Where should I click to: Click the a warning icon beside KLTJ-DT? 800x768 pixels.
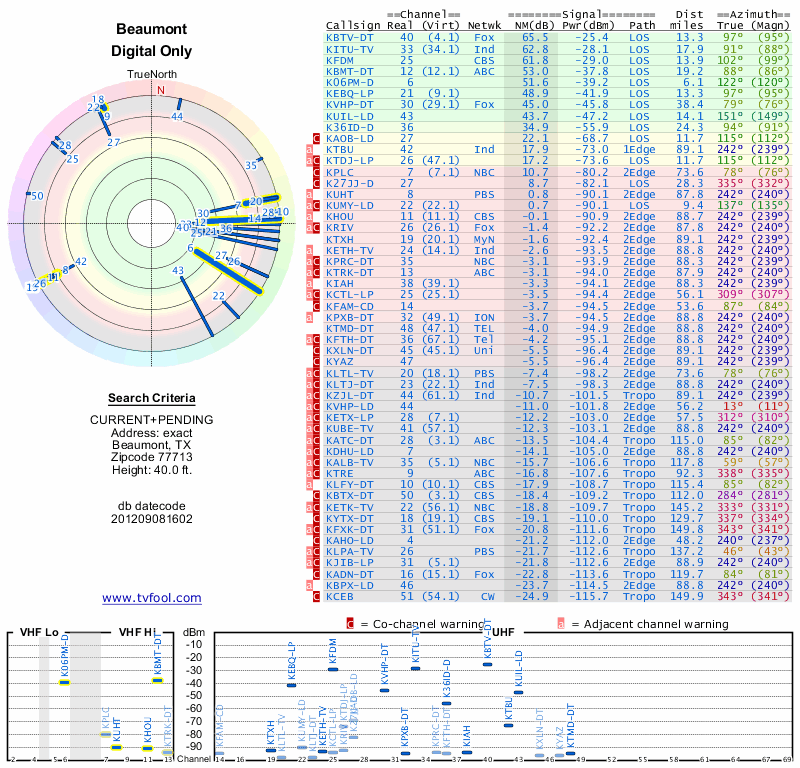(x=309, y=384)
